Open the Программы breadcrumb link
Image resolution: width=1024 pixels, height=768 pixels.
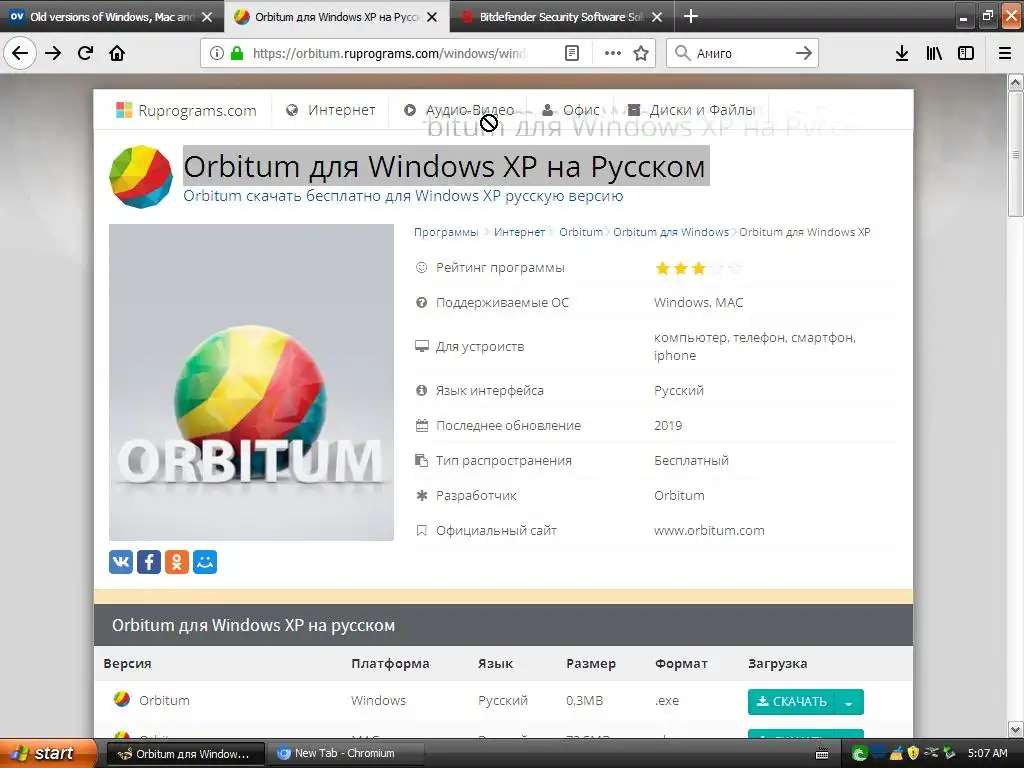(x=446, y=232)
